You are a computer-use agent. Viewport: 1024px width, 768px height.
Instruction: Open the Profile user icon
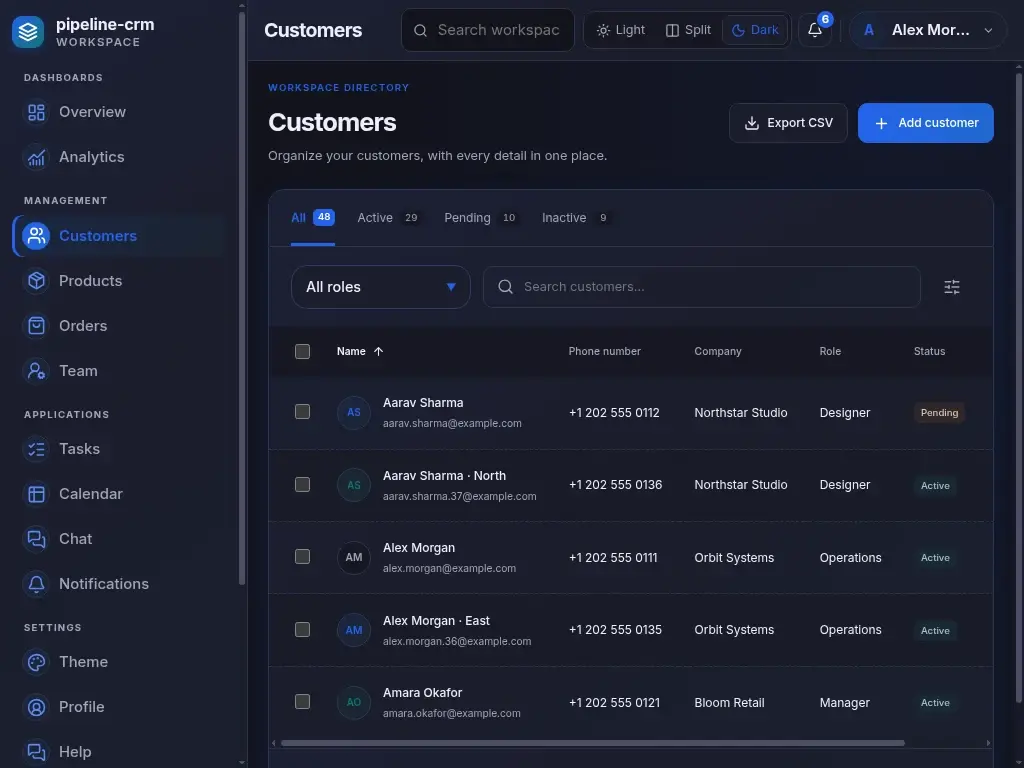click(37, 707)
